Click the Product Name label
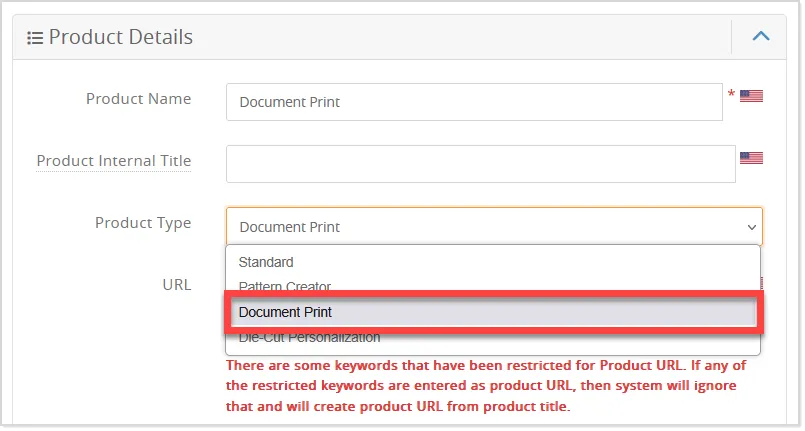The height and width of the screenshot is (431, 805). point(139,99)
